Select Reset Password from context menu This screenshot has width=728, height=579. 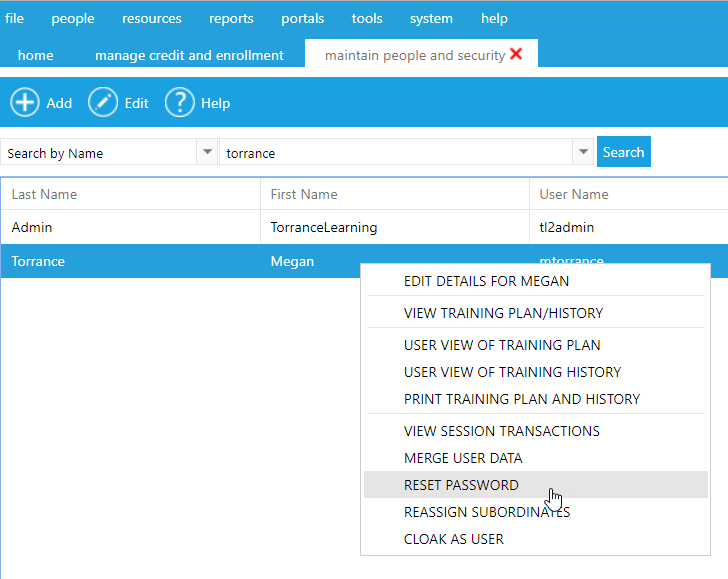(461, 485)
